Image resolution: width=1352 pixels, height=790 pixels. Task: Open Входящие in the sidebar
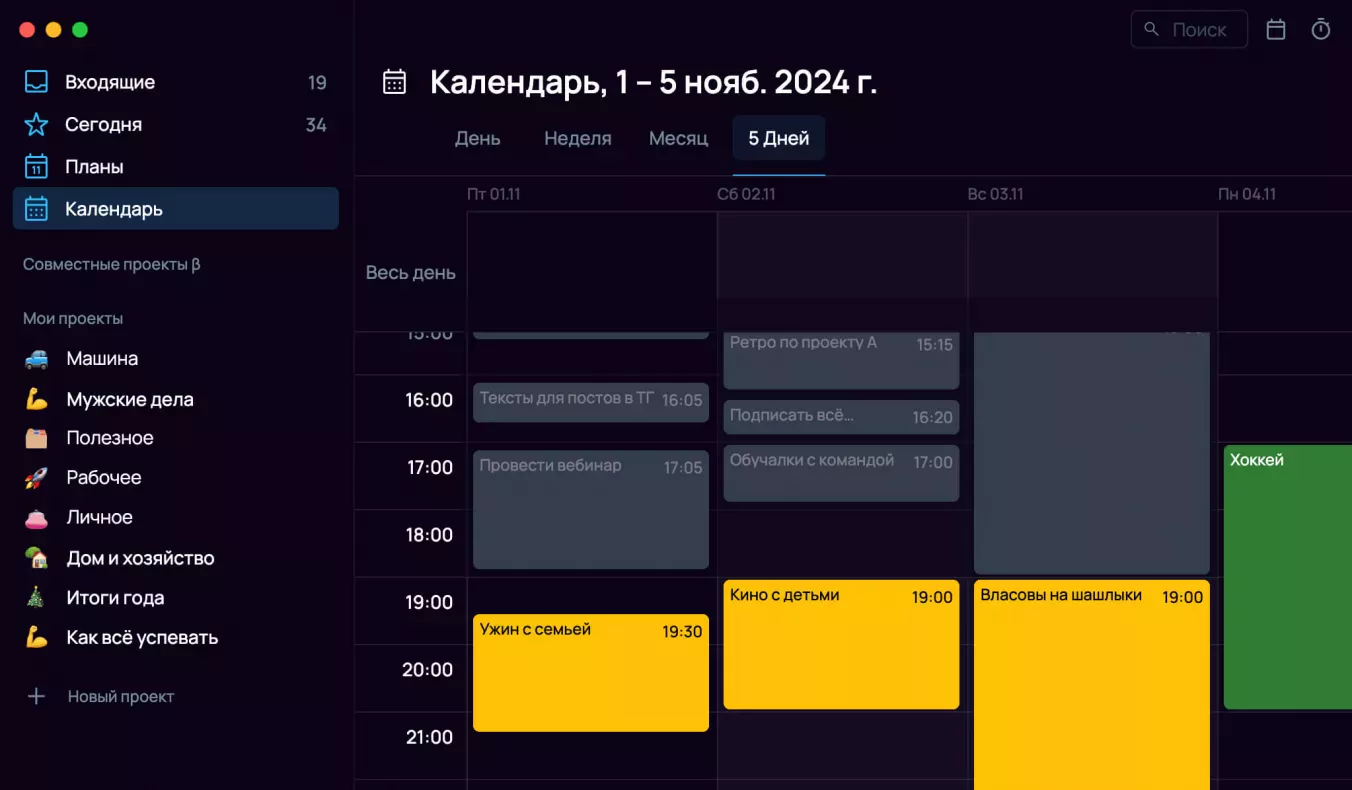[x=176, y=82]
